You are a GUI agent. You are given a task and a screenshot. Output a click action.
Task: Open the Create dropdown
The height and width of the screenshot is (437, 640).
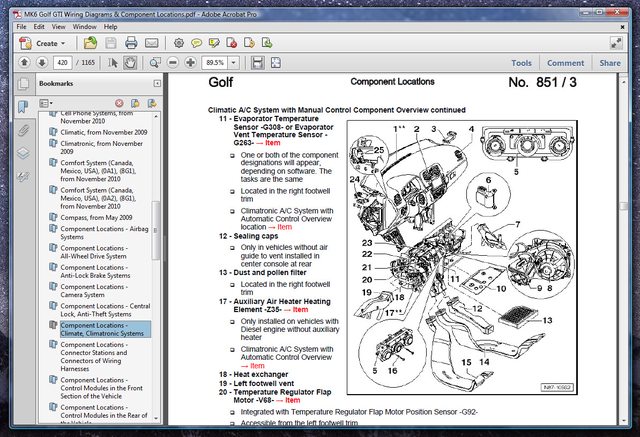(41, 43)
